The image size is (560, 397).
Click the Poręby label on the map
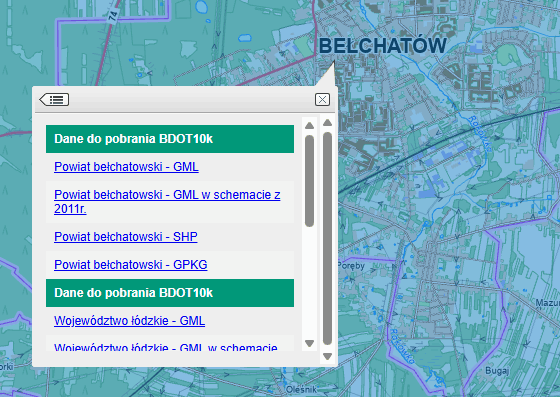pyautogui.click(x=351, y=266)
